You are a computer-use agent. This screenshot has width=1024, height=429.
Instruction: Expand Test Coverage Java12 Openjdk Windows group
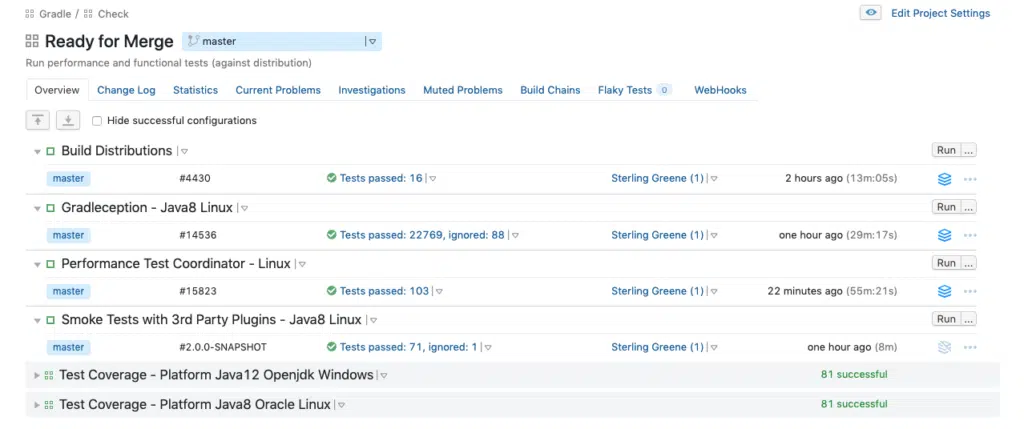pos(37,376)
